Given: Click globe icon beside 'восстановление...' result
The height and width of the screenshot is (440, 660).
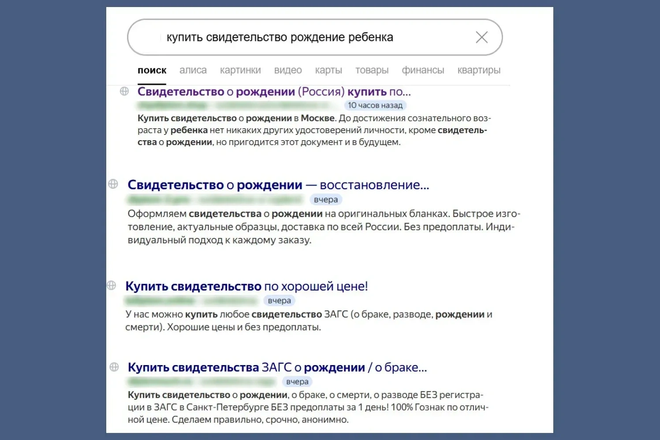Looking at the screenshot, I should click(x=113, y=184).
